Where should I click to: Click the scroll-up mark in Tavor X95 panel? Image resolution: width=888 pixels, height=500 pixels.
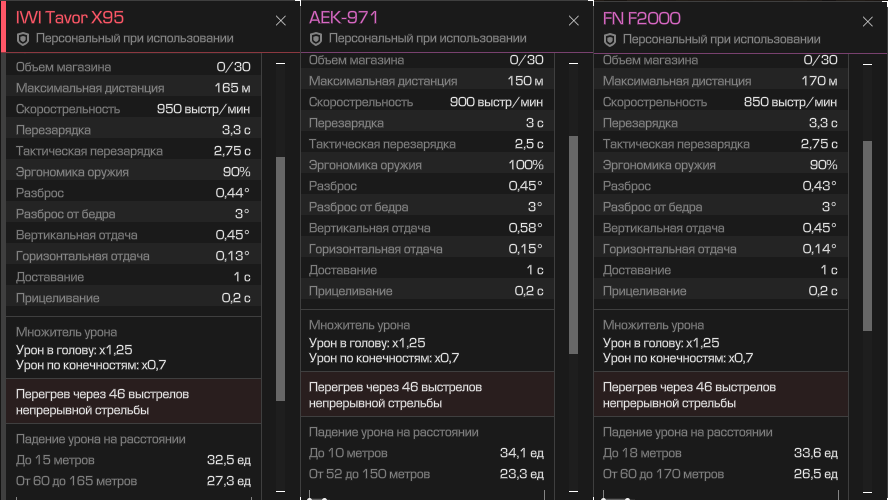pos(280,64)
